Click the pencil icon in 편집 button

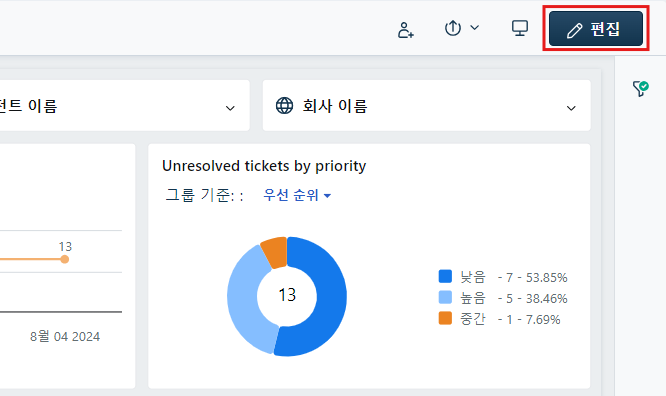pyautogui.click(x=574, y=31)
